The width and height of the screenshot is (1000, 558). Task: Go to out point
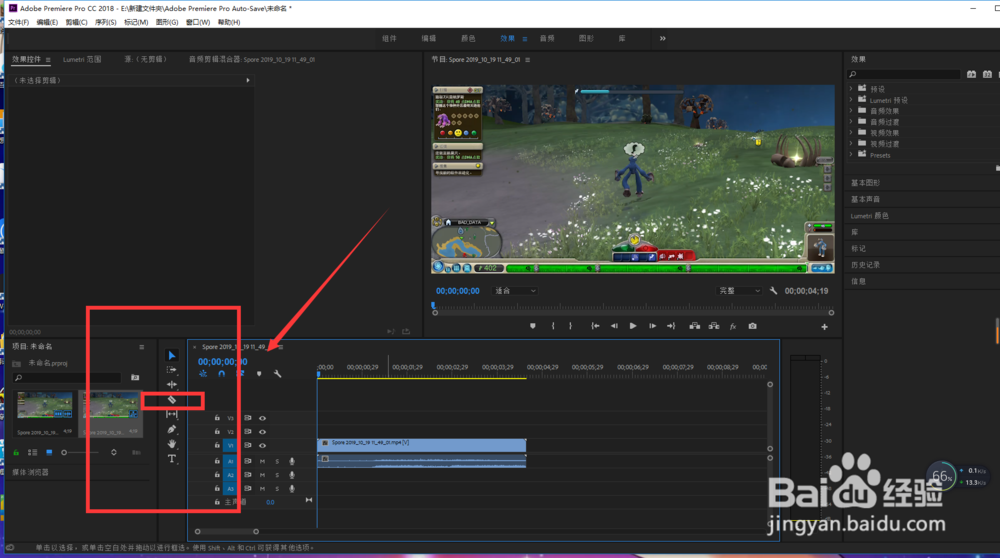pos(671,326)
